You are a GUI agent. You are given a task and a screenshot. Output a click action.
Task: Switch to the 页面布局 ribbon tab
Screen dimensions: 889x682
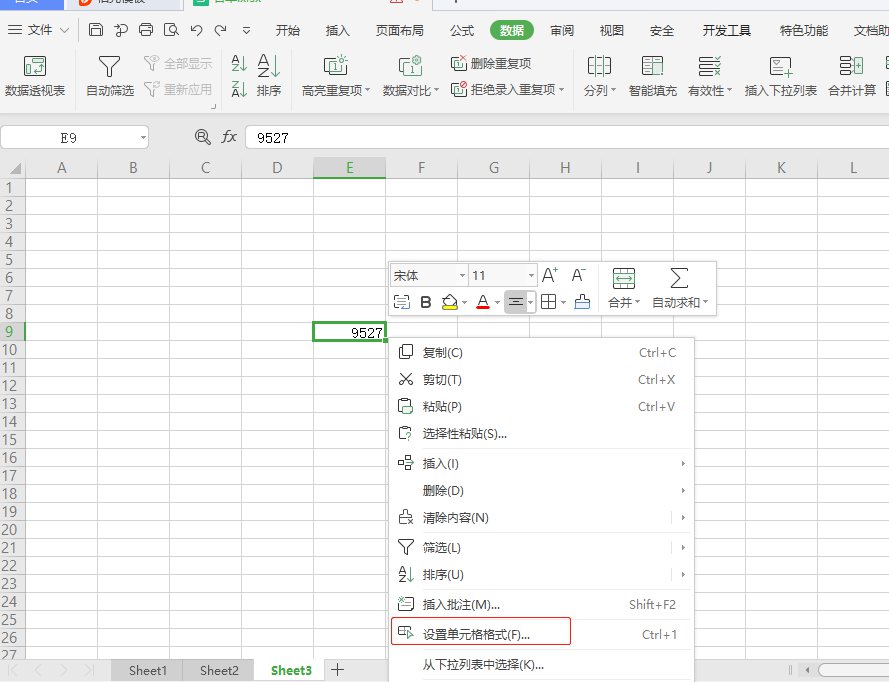tap(400, 31)
